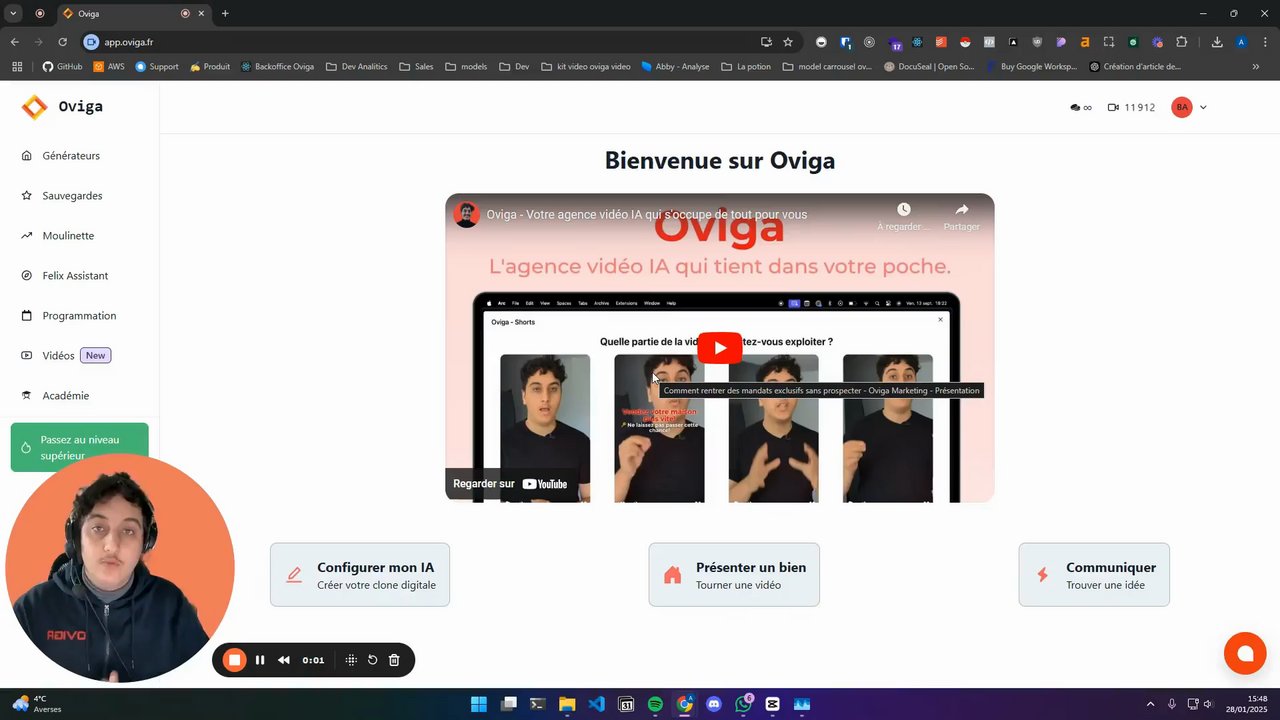
Task: Click the video credits counter 11 912
Action: click(x=1131, y=108)
